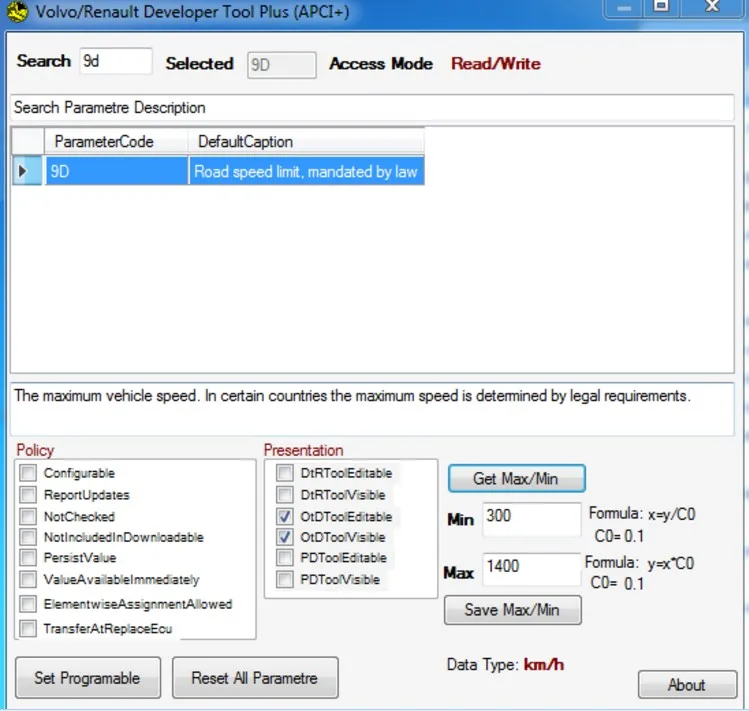Toggle NotIncludedInDownloadable checkbox
749x711 pixels.
point(28,537)
